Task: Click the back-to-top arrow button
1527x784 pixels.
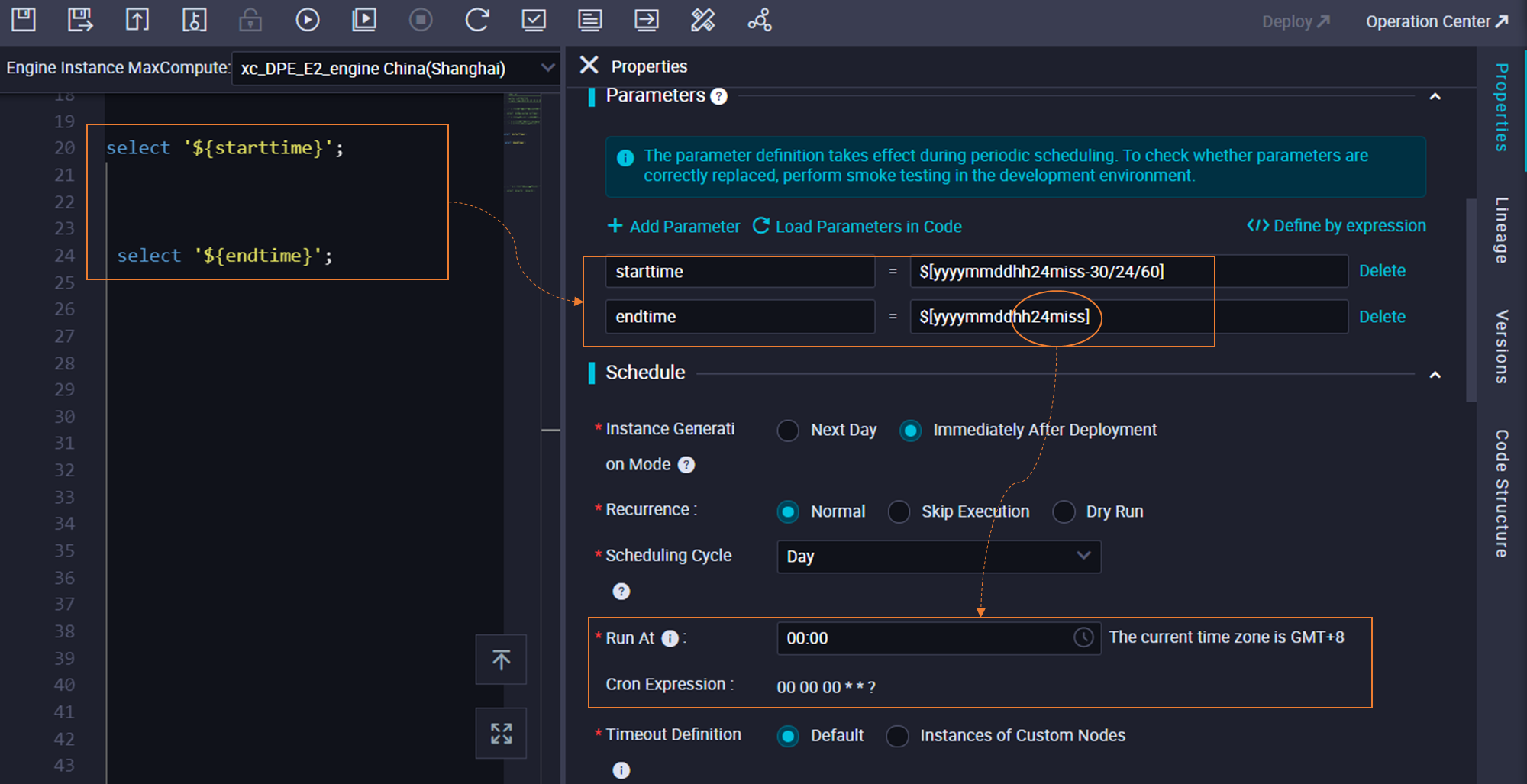Action: click(x=501, y=660)
